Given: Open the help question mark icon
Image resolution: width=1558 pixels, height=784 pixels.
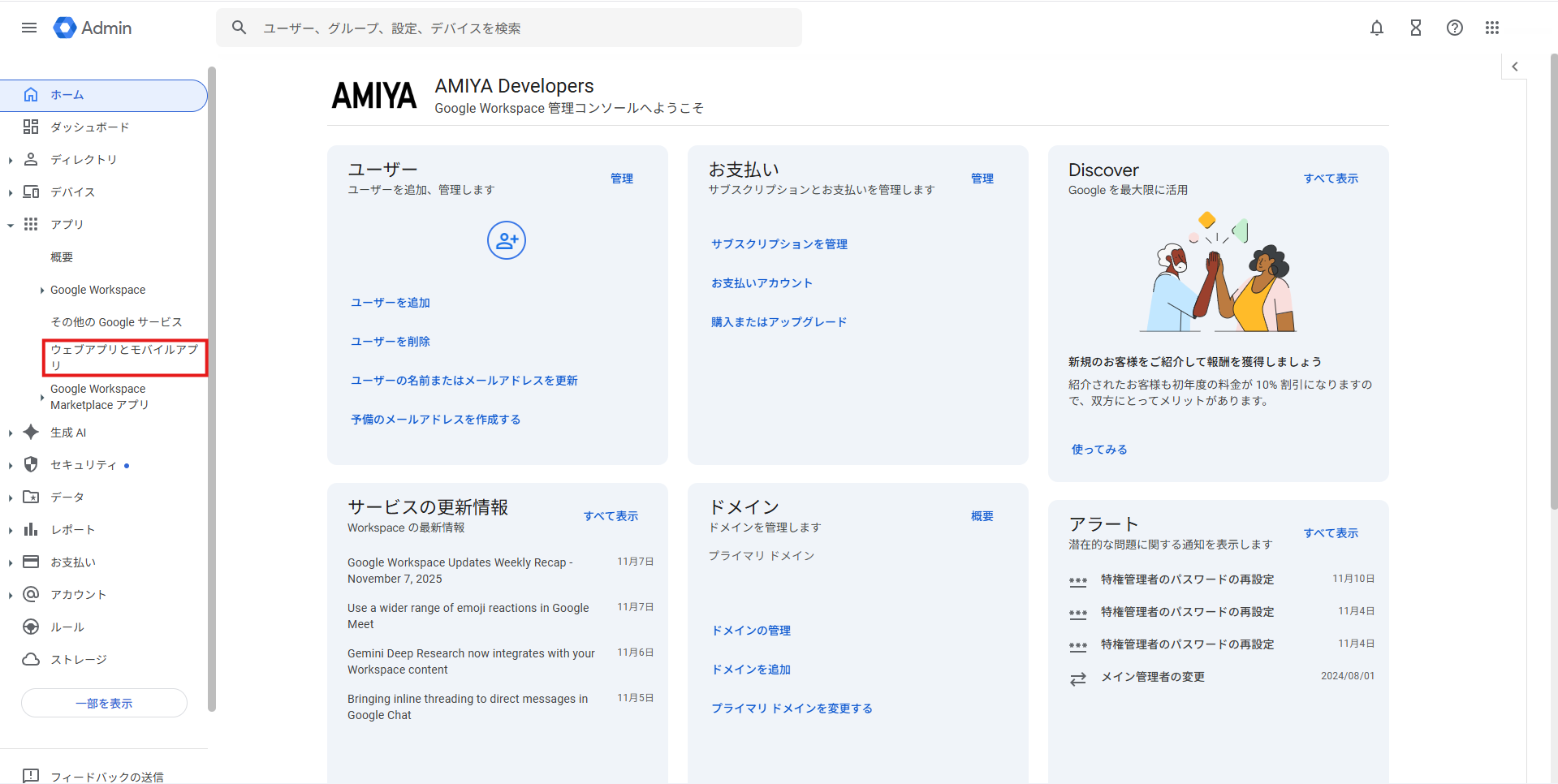Looking at the screenshot, I should click(x=1454, y=28).
